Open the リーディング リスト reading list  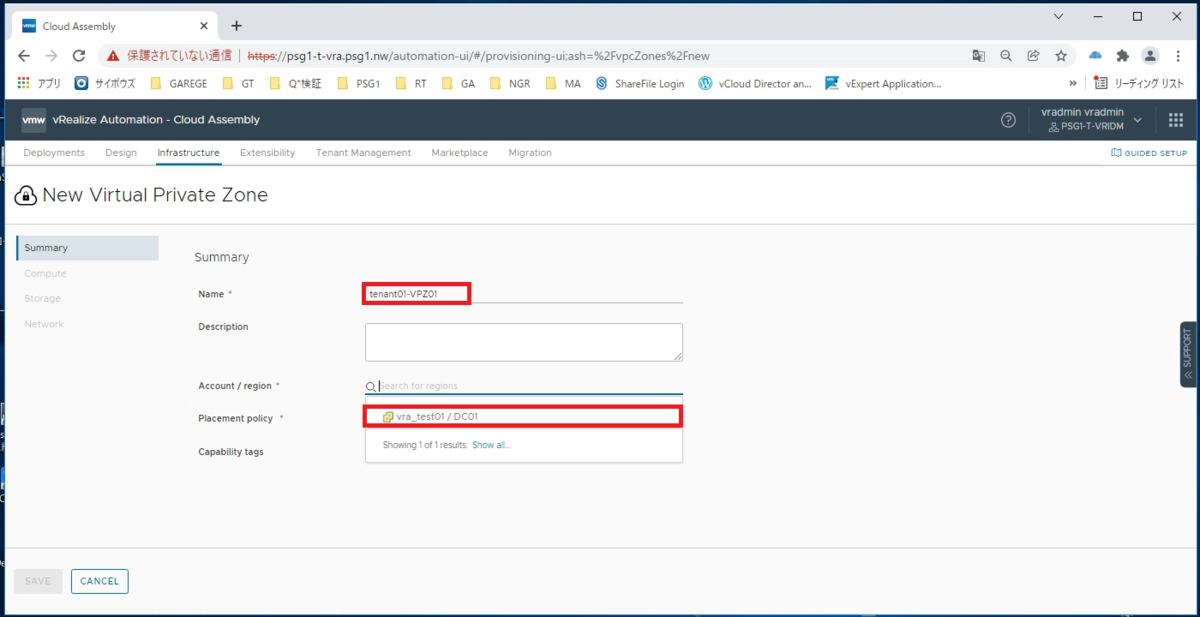click(x=1139, y=84)
